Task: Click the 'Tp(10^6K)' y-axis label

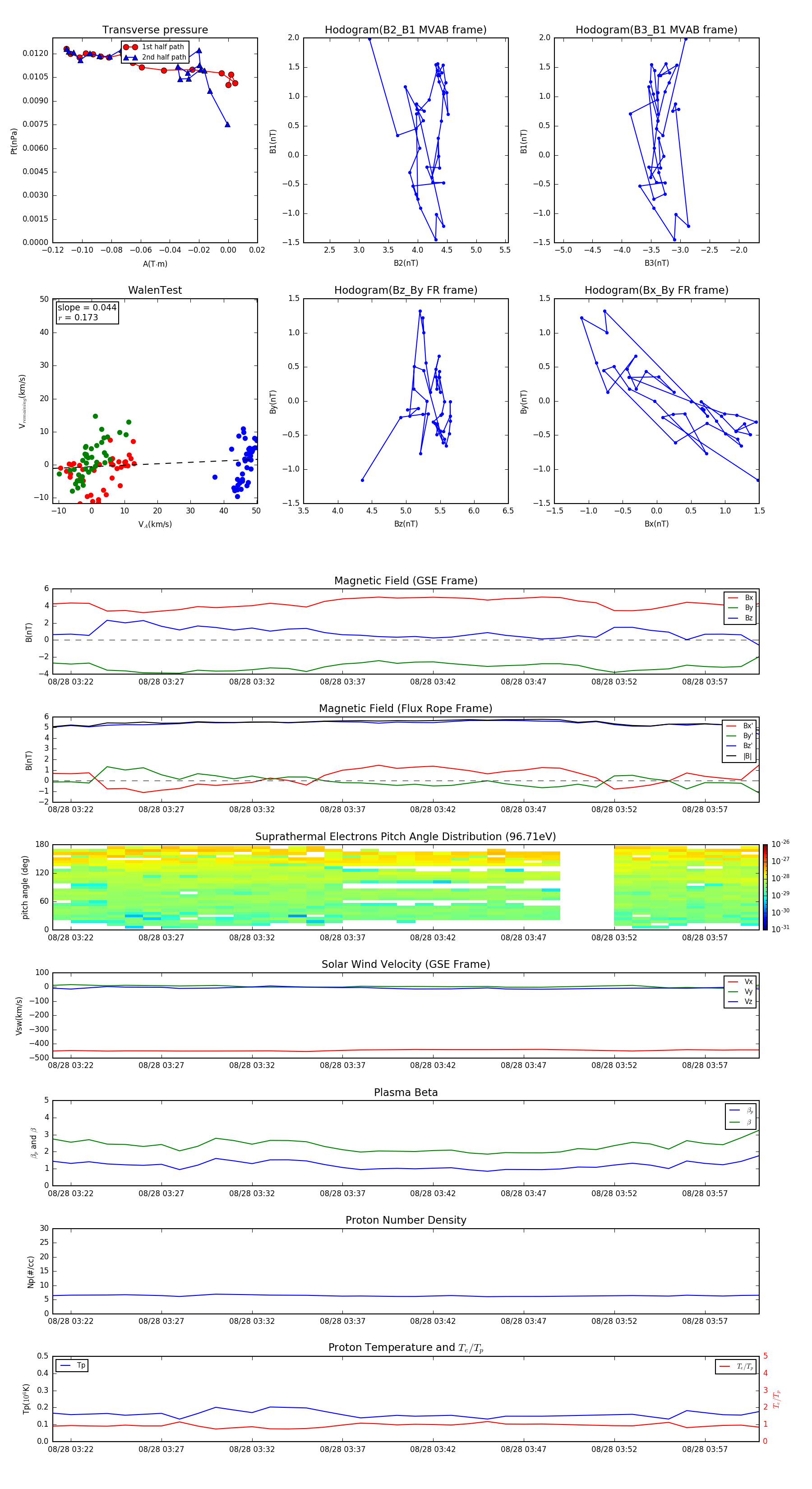Action: click(x=26, y=1399)
